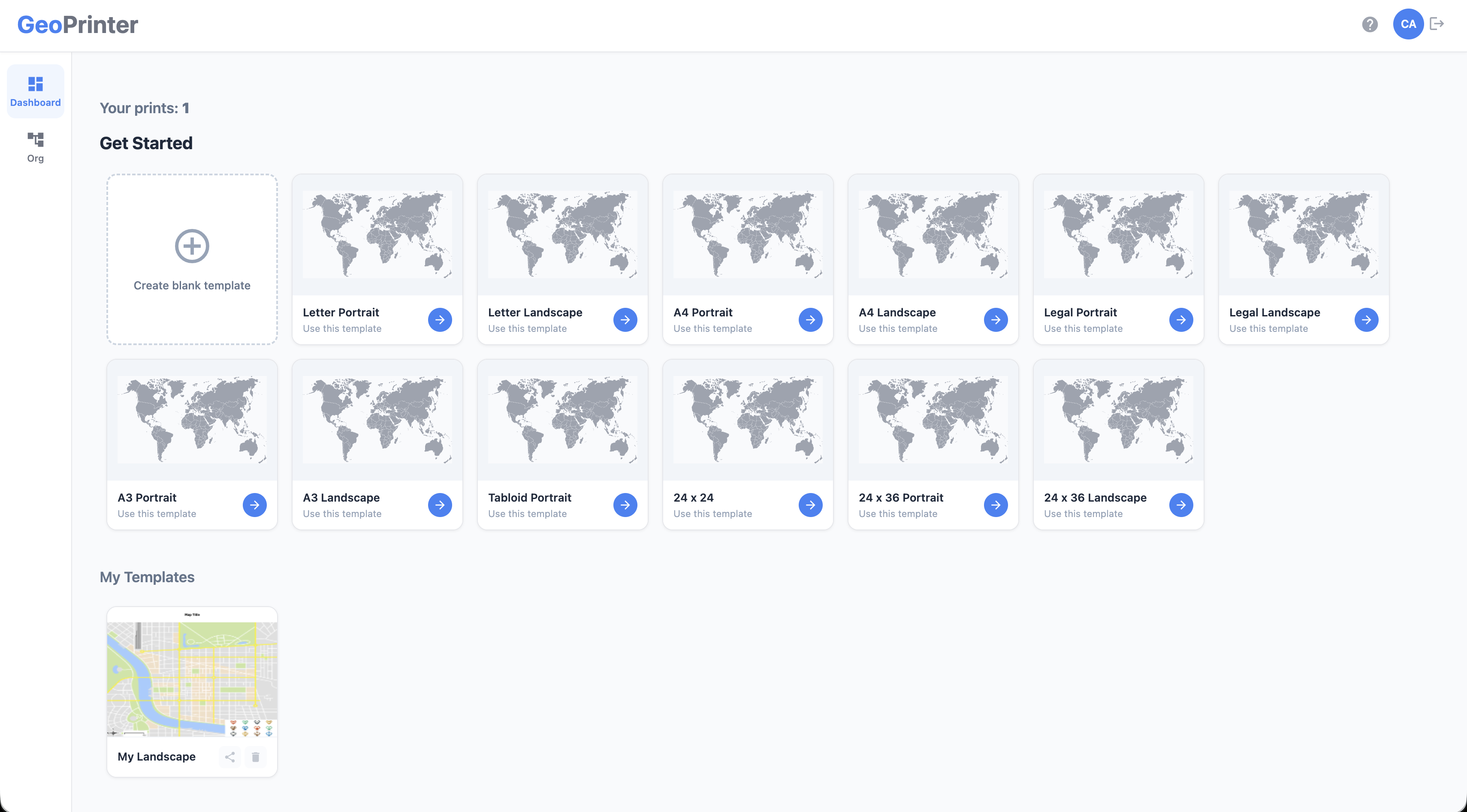Click the arrow for A4 Portrait template
The image size is (1467, 812).
810,320
